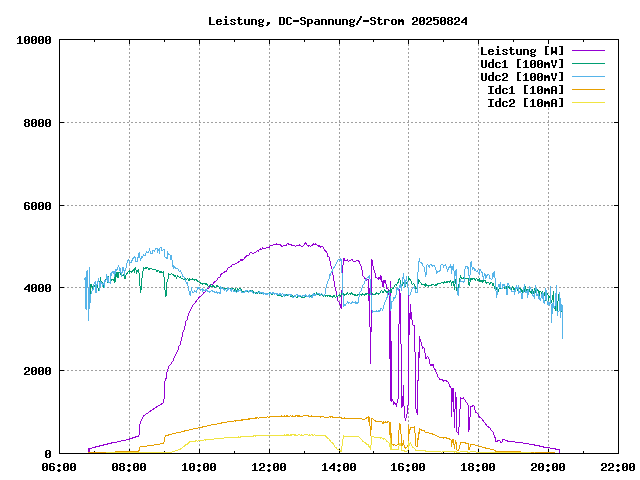Select the 16:00 x-axis time label

tap(408, 467)
